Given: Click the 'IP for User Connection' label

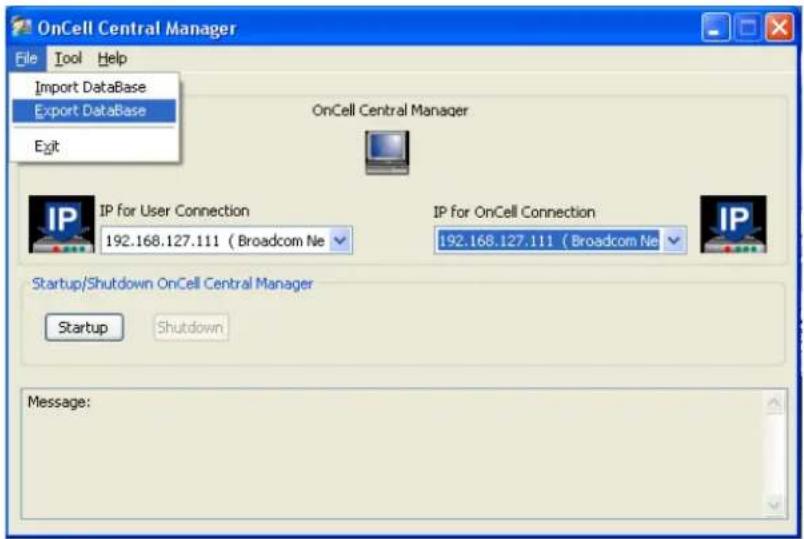Looking at the screenshot, I should (174, 211).
